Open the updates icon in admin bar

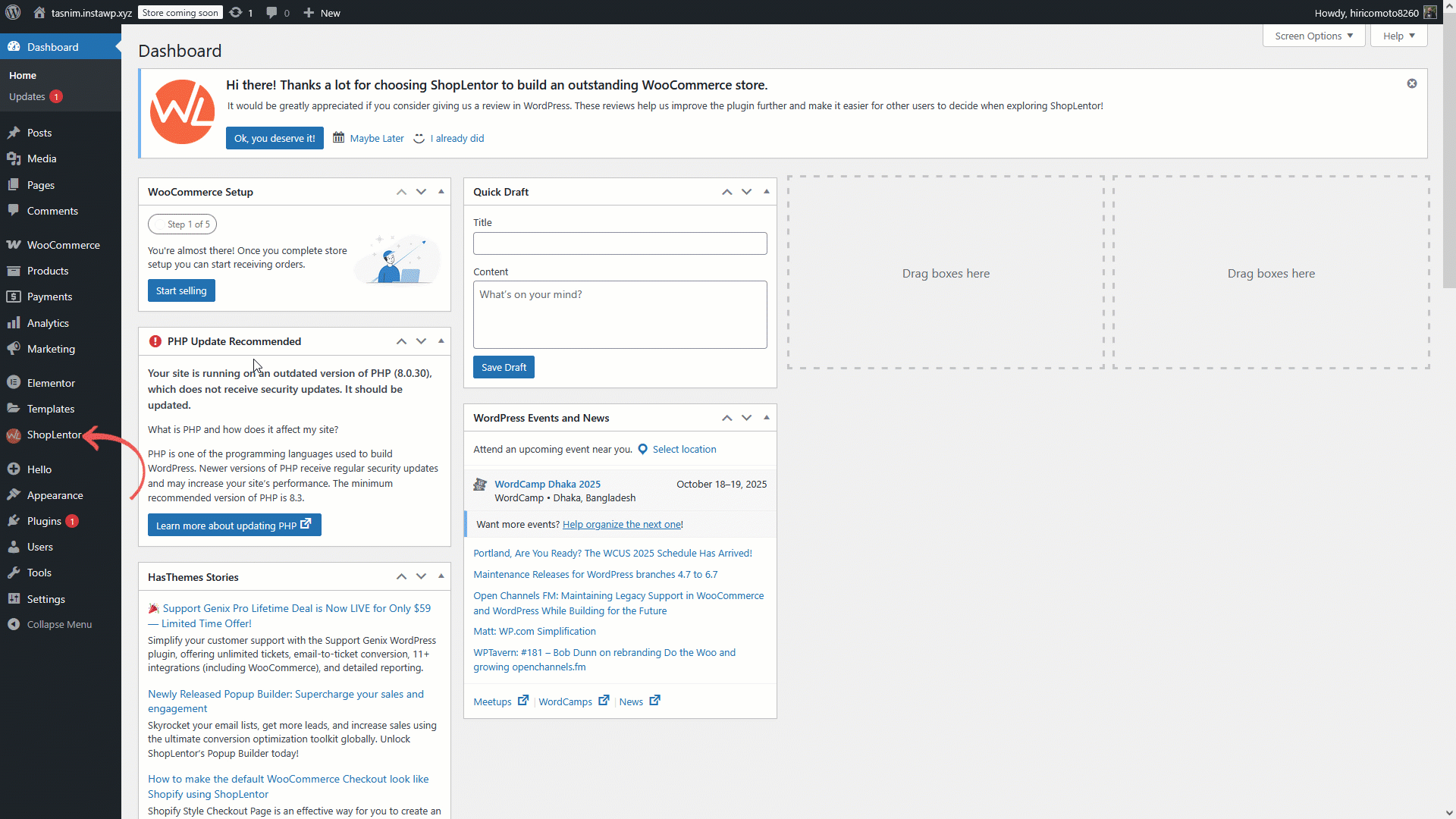pos(237,12)
